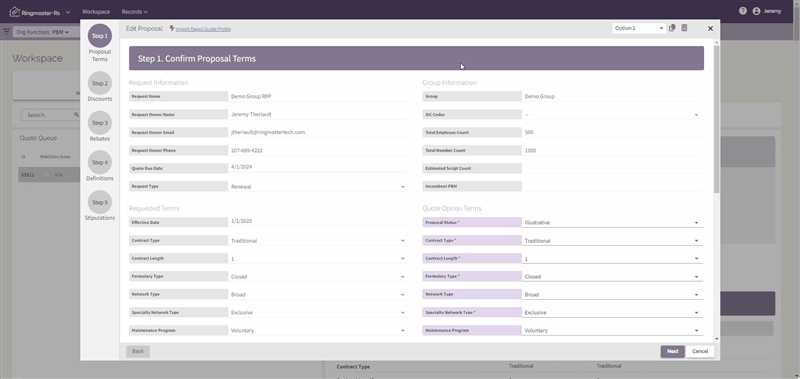Jump to Step 3 Rebates circle
Image resolution: width=800 pixels, height=379 pixels.
99,123
